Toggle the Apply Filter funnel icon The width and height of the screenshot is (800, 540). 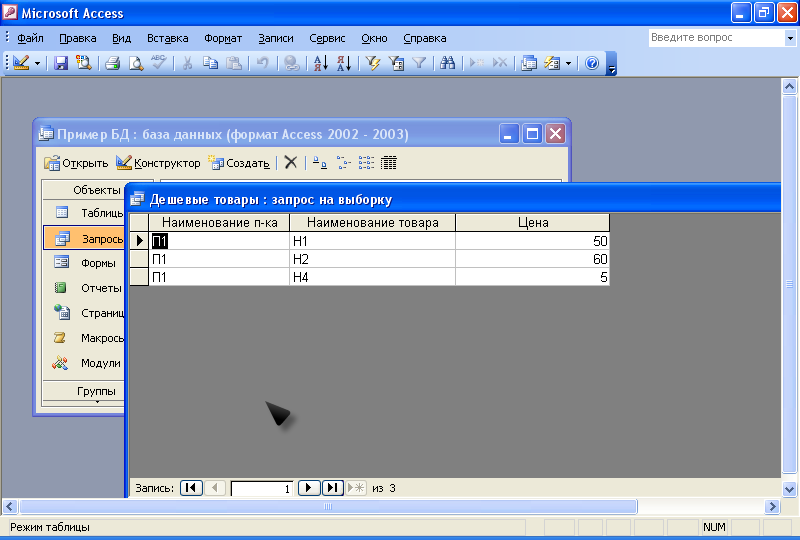[x=419, y=63]
